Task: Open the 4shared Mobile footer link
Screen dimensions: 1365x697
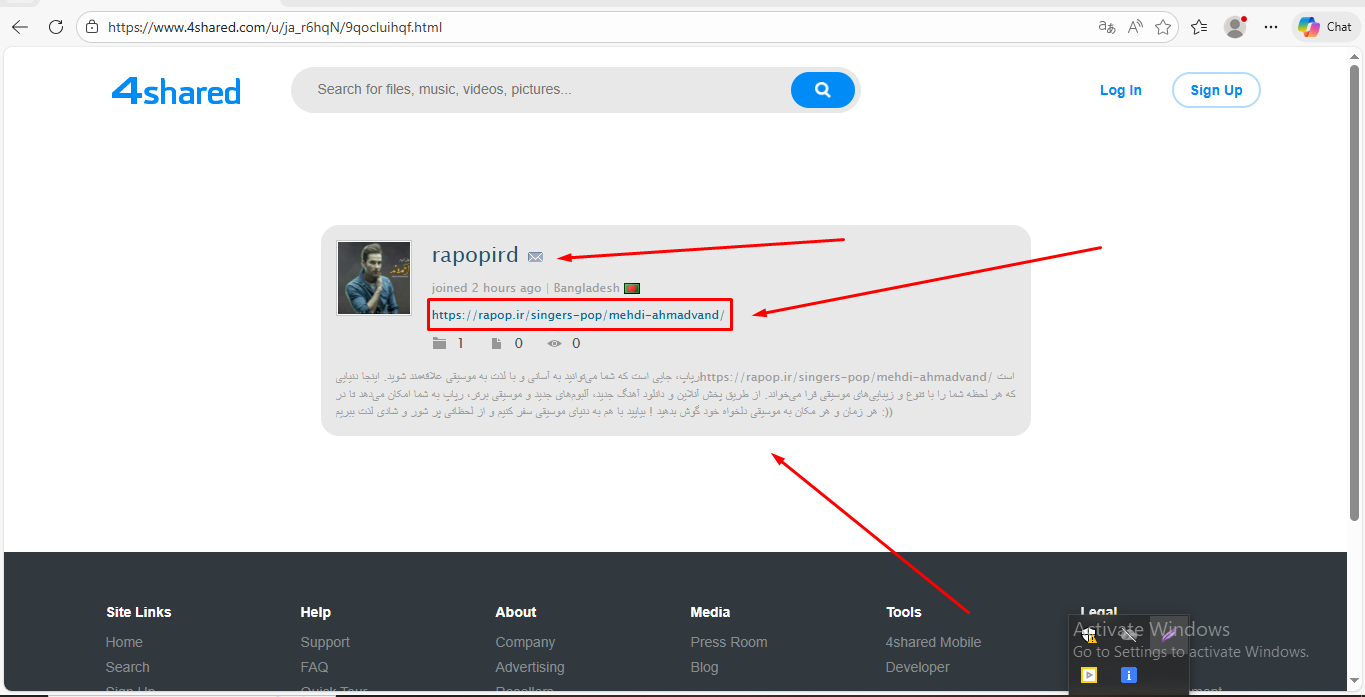Action: tap(934, 642)
